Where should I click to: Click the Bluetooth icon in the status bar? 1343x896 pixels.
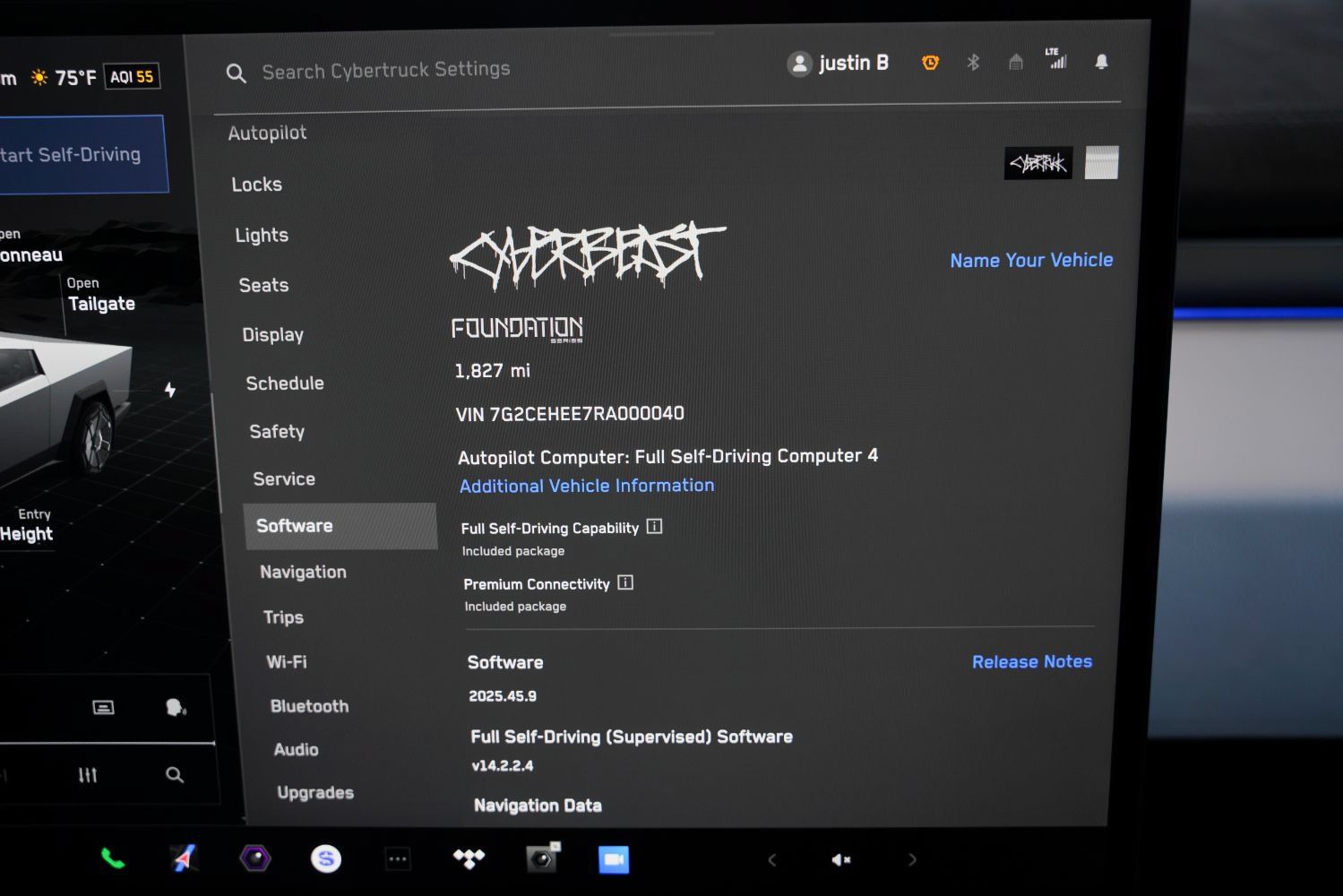973,62
